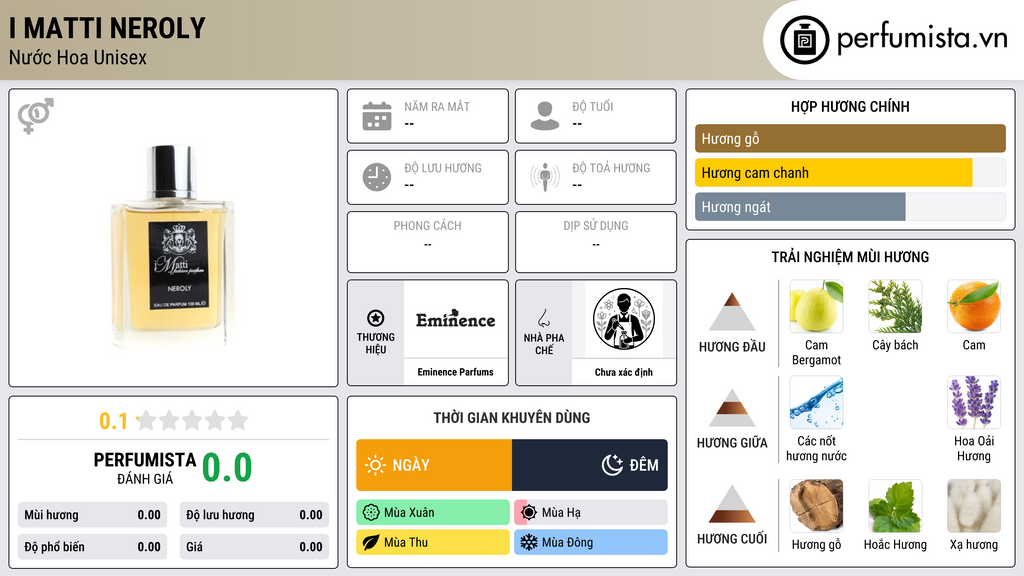The width and height of the screenshot is (1024, 576).
Task: Click the five-star rating row
Action: pos(193,420)
